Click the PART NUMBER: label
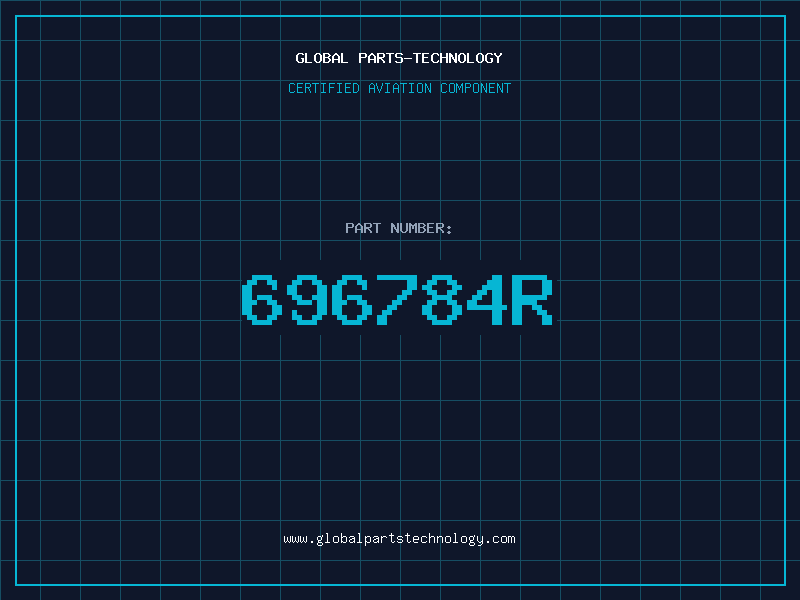Image resolution: width=800 pixels, height=600 pixels. click(x=399, y=228)
